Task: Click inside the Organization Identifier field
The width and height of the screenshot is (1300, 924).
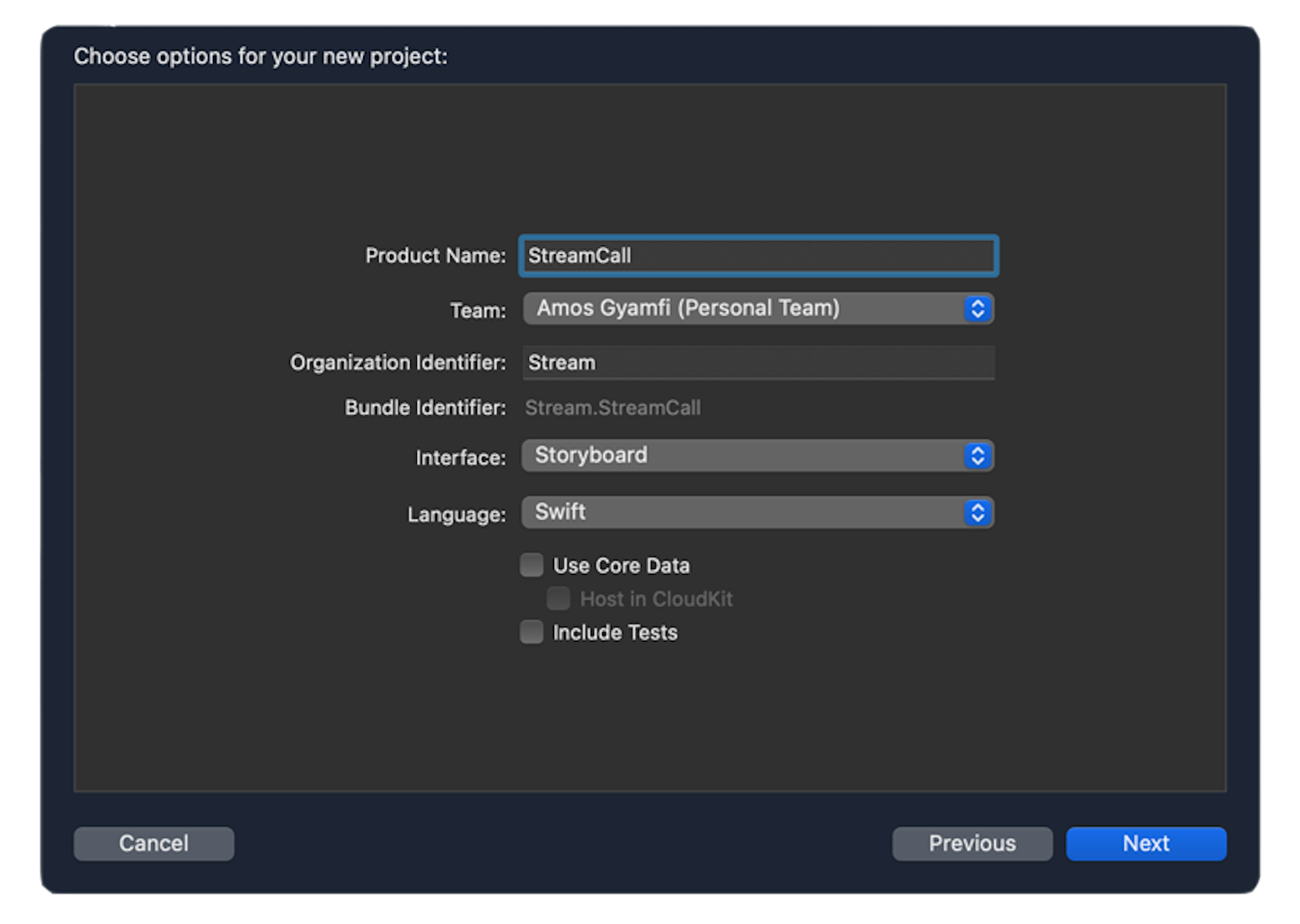Action: [756, 362]
